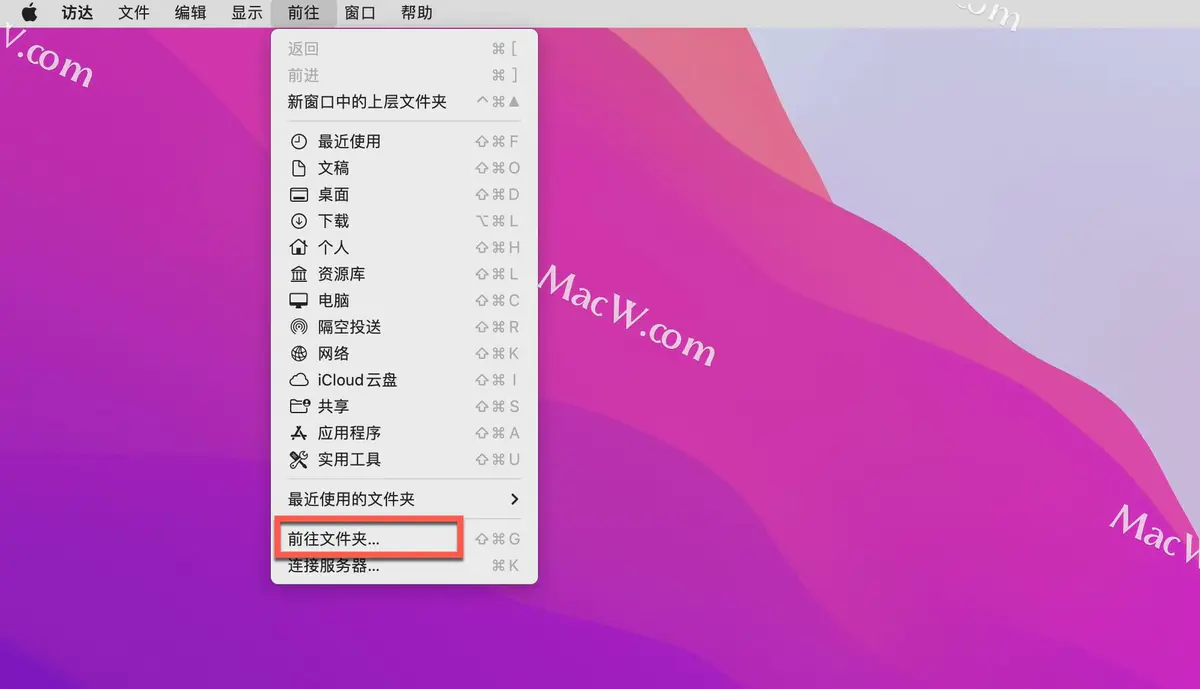
Task: Go to the 下载 downloads folder
Action: (334, 220)
